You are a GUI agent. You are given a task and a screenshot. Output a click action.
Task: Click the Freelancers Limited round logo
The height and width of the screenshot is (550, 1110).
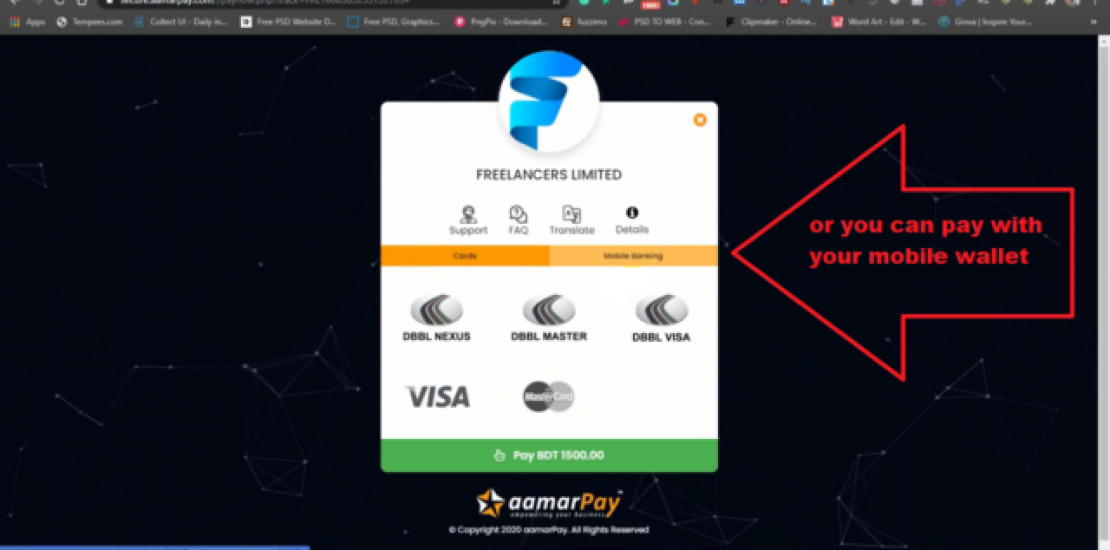549,101
